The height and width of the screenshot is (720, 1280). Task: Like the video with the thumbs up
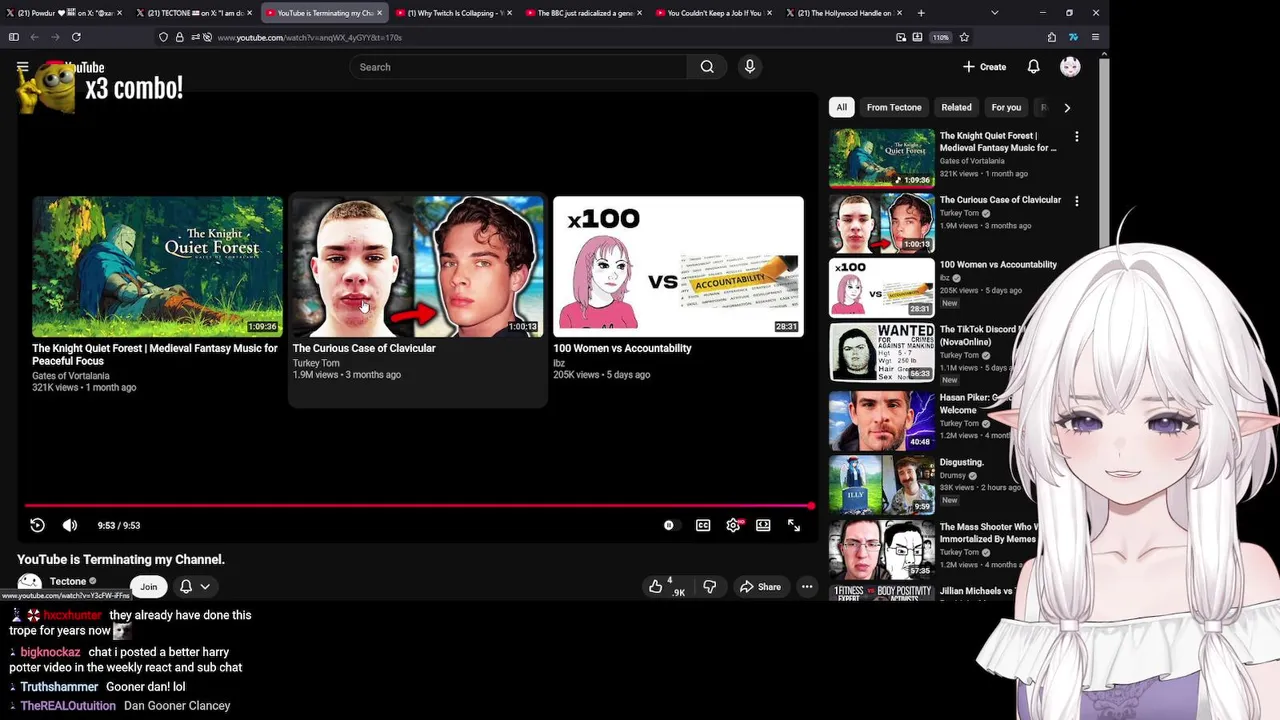coord(666,587)
